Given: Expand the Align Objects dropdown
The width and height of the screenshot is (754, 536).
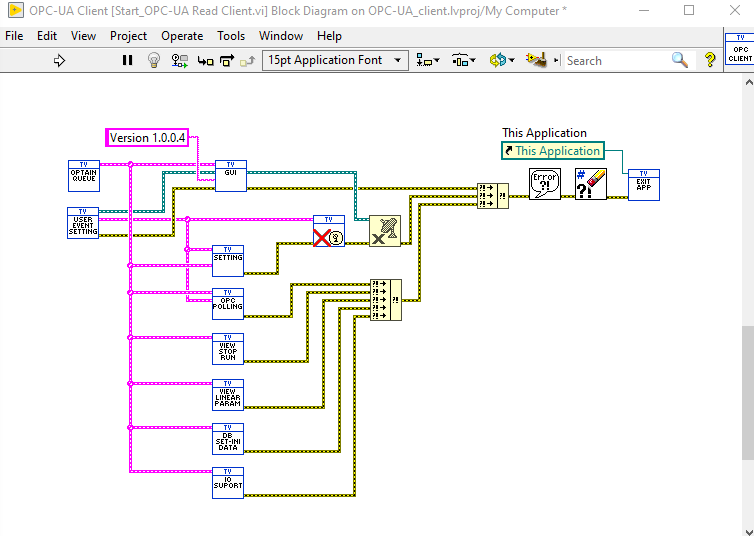Looking at the screenshot, I should pos(427,61).
